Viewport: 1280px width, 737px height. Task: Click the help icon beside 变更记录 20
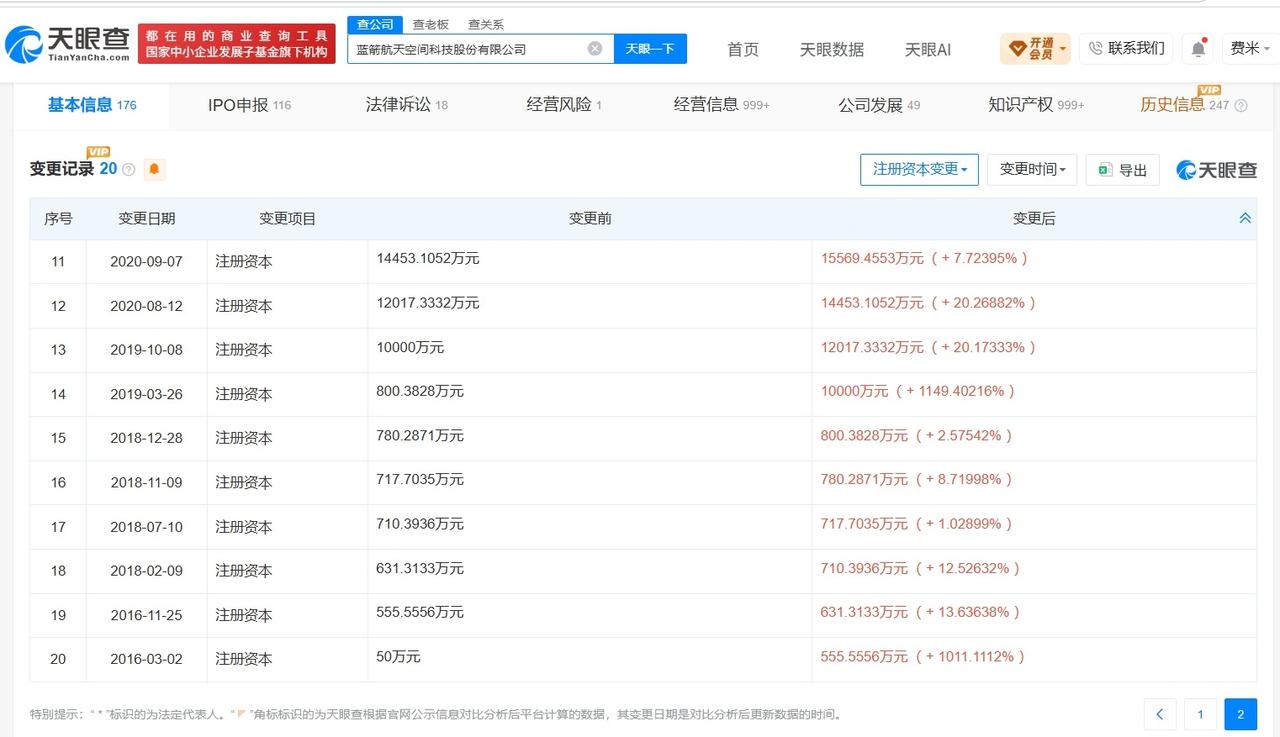pyautogui.click(x=128, y=170)
